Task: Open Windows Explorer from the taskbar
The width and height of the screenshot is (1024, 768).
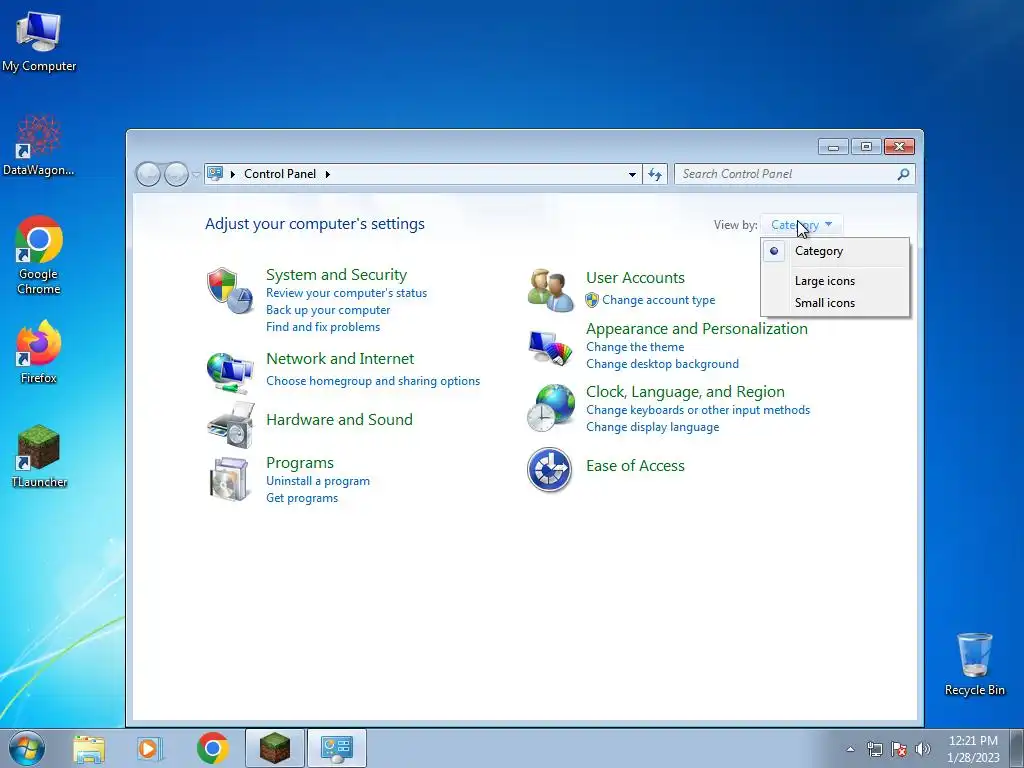Action: (89, 748)
